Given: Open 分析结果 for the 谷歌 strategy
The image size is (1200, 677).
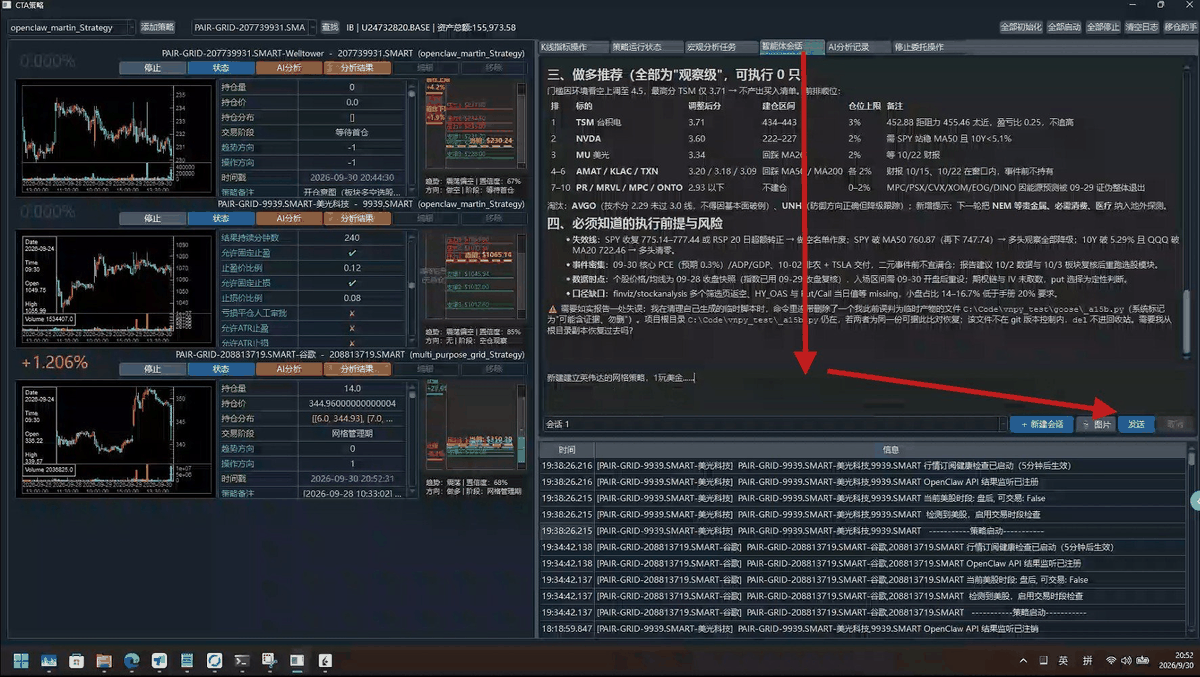Looking at the screenshot, I should pyautogui.click(x=357, y=369).
